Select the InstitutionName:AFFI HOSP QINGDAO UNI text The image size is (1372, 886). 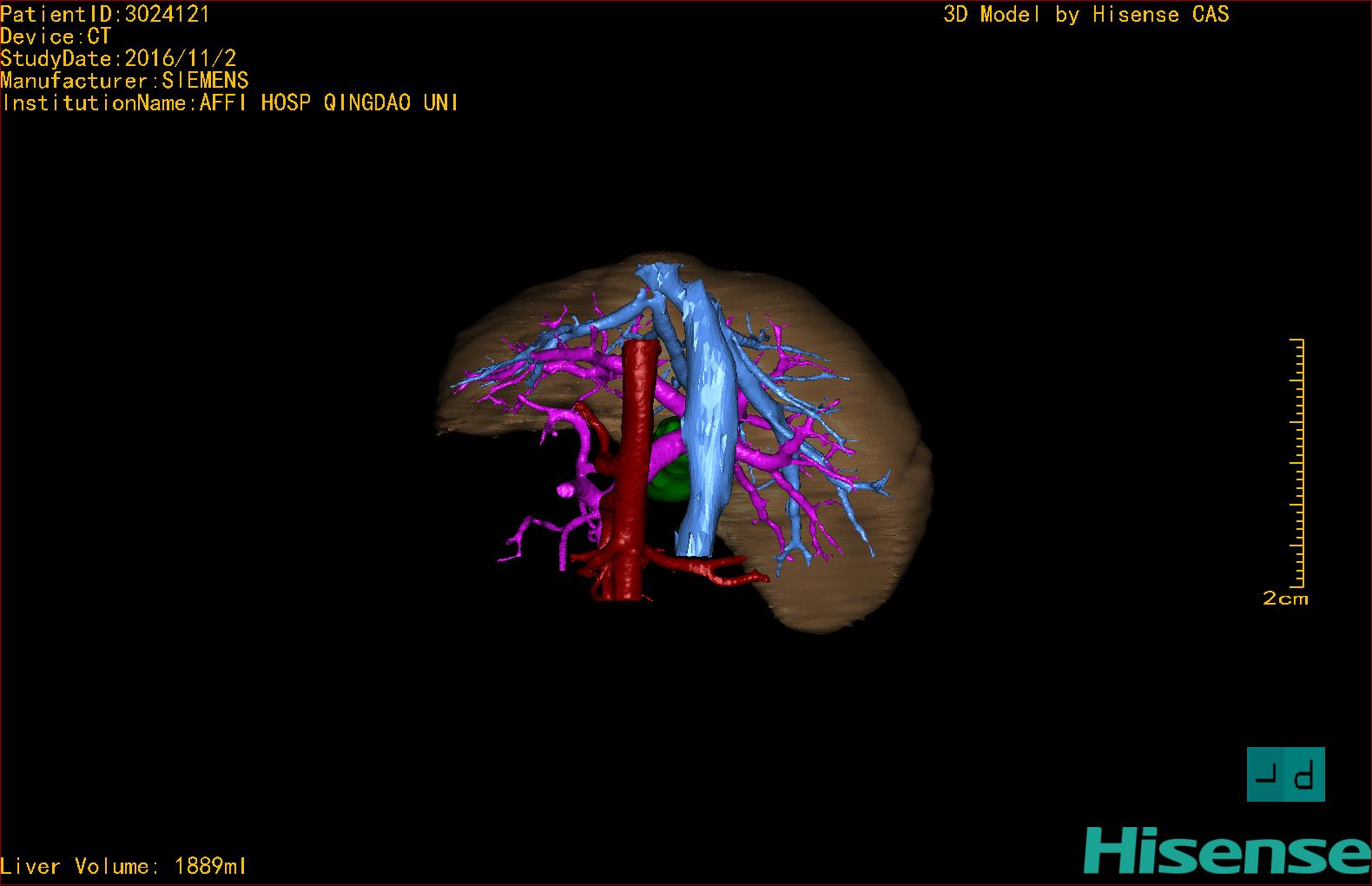point(230,102)
